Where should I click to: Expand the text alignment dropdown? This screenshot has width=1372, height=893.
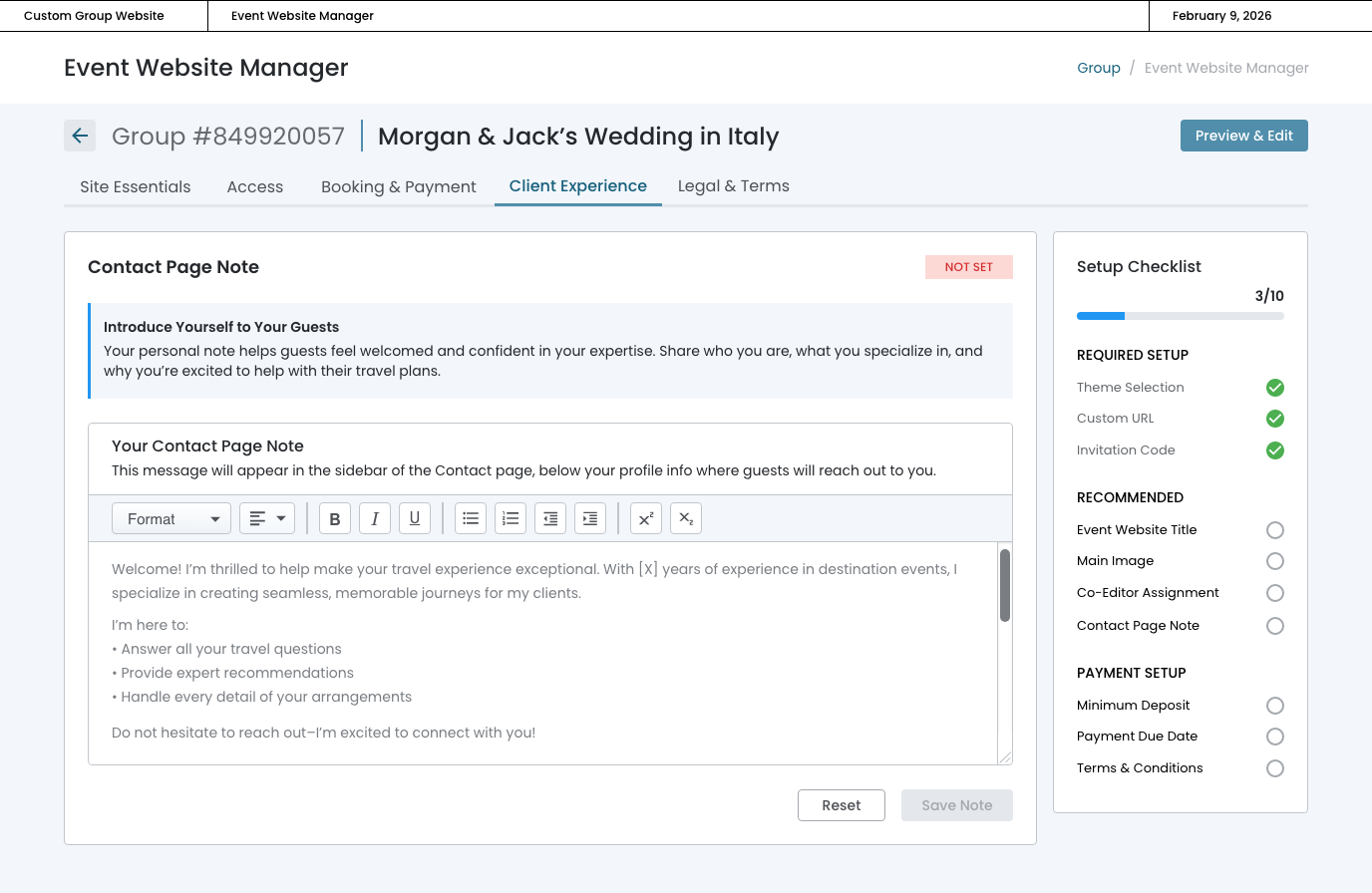click(267, 518)
